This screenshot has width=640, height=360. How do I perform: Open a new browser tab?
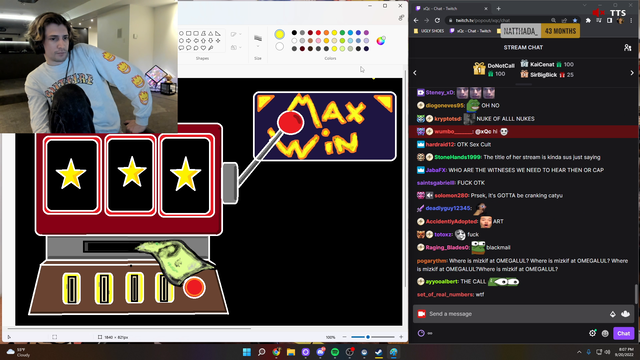[498, 8]
